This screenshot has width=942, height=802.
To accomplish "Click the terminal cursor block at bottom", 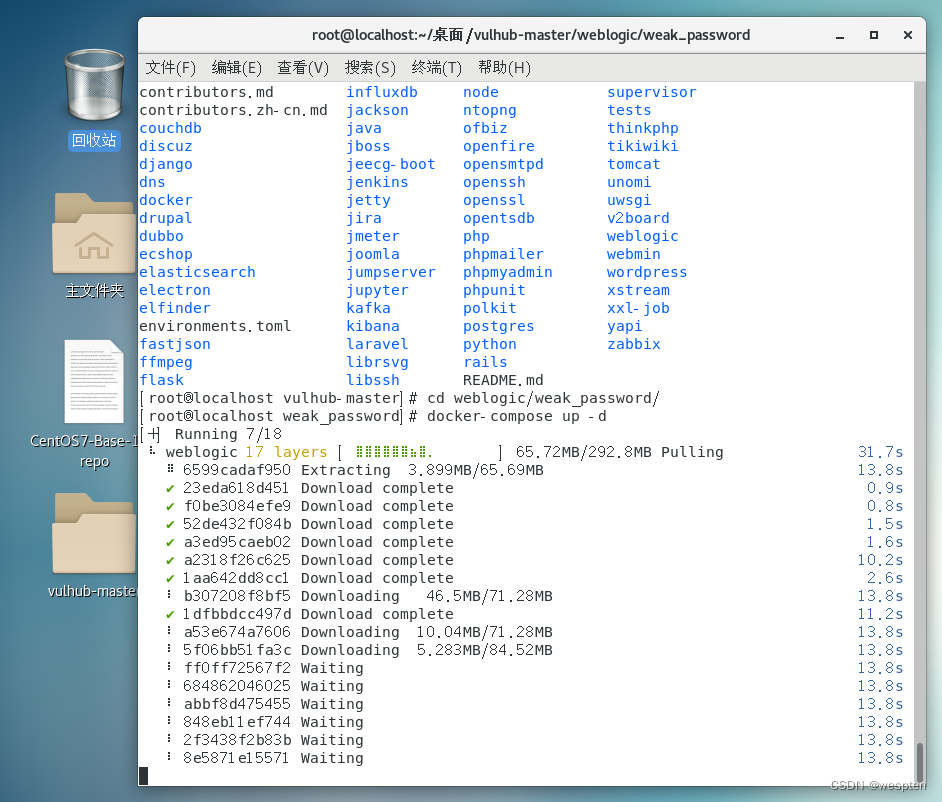I will [x=144, y=776].
